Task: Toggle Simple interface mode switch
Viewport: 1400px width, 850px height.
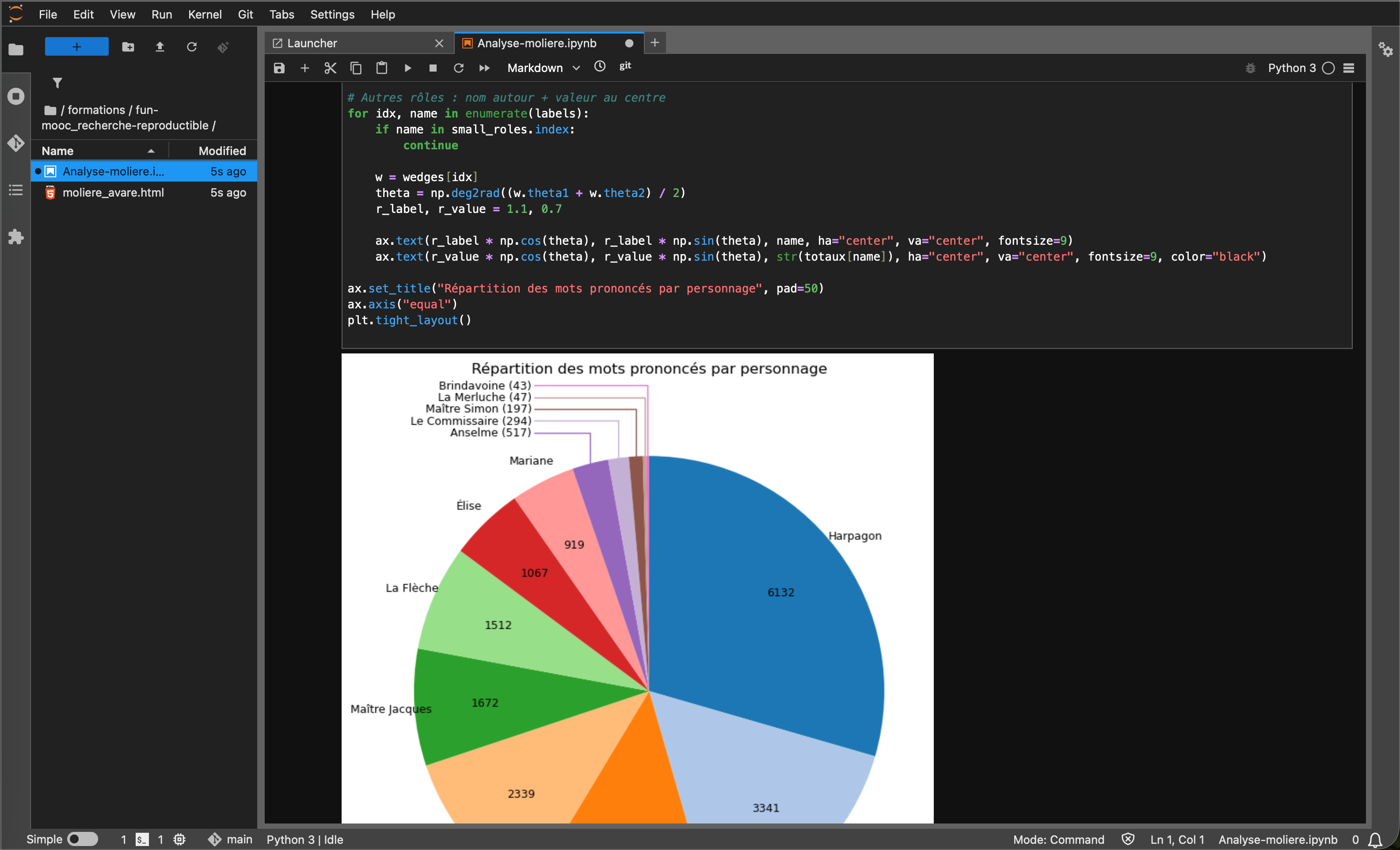Action: tap(82, 839)
